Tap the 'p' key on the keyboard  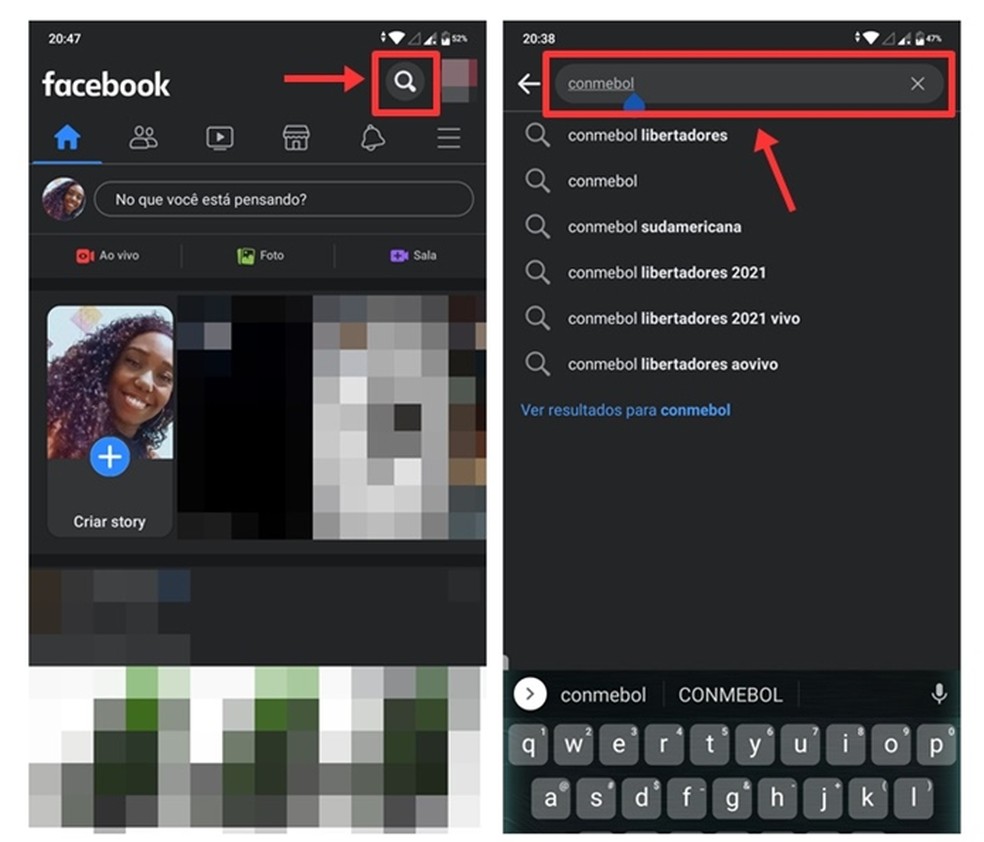coord(936,745)
